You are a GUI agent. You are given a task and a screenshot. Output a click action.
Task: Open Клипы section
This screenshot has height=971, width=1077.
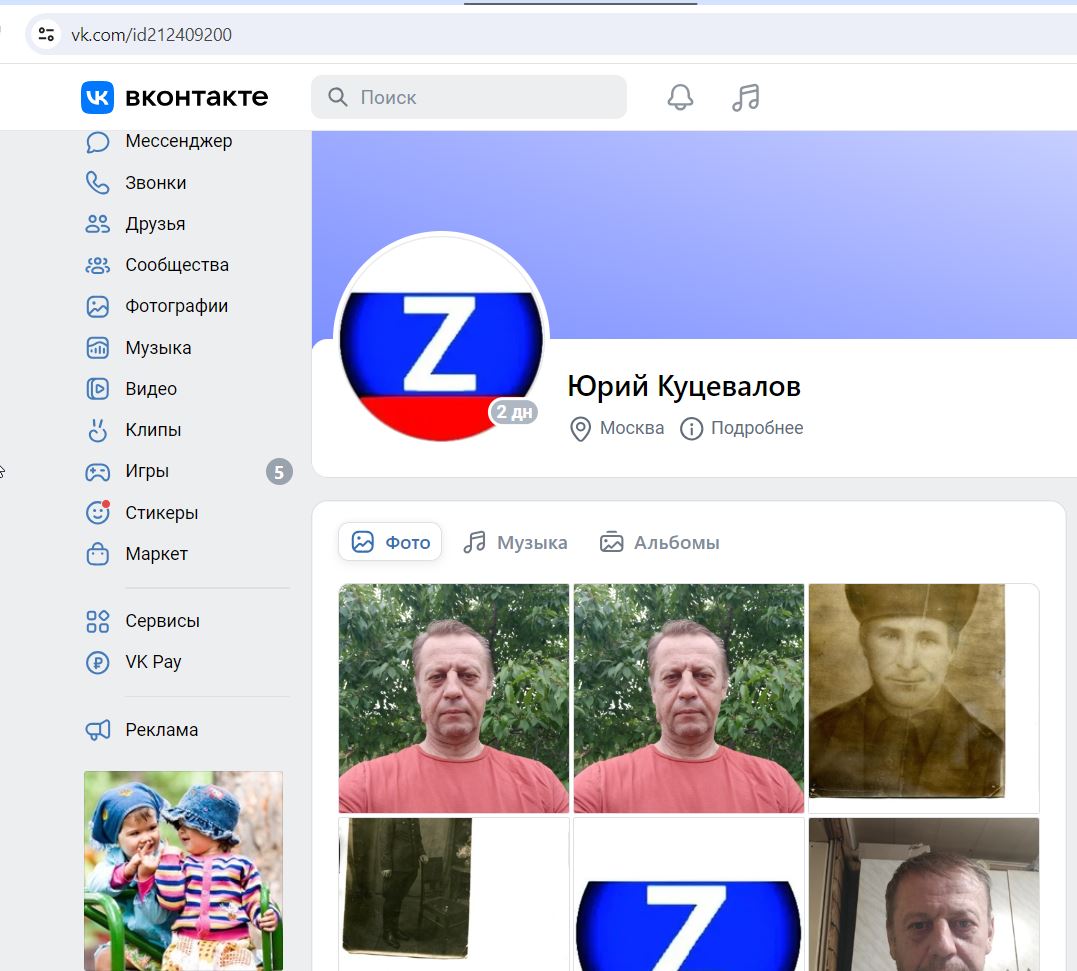153,430
